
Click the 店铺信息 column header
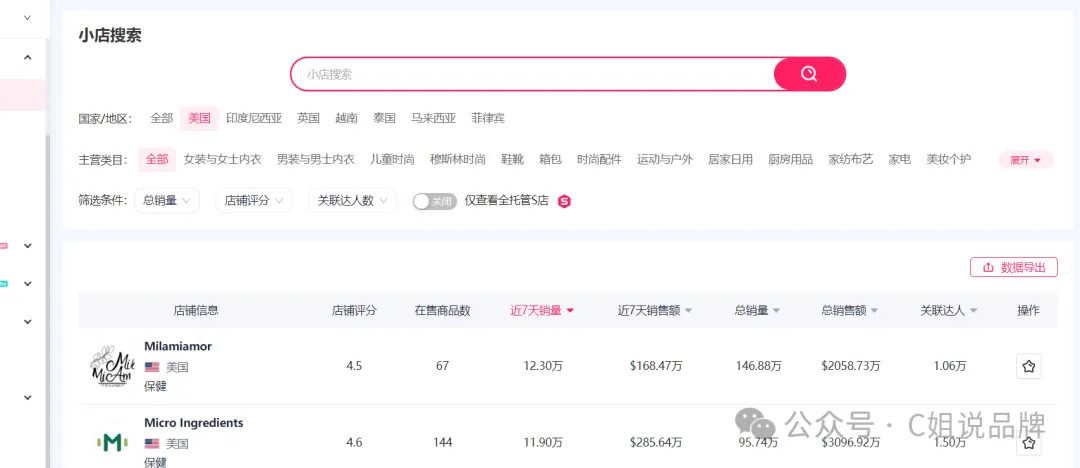point(196,311)
